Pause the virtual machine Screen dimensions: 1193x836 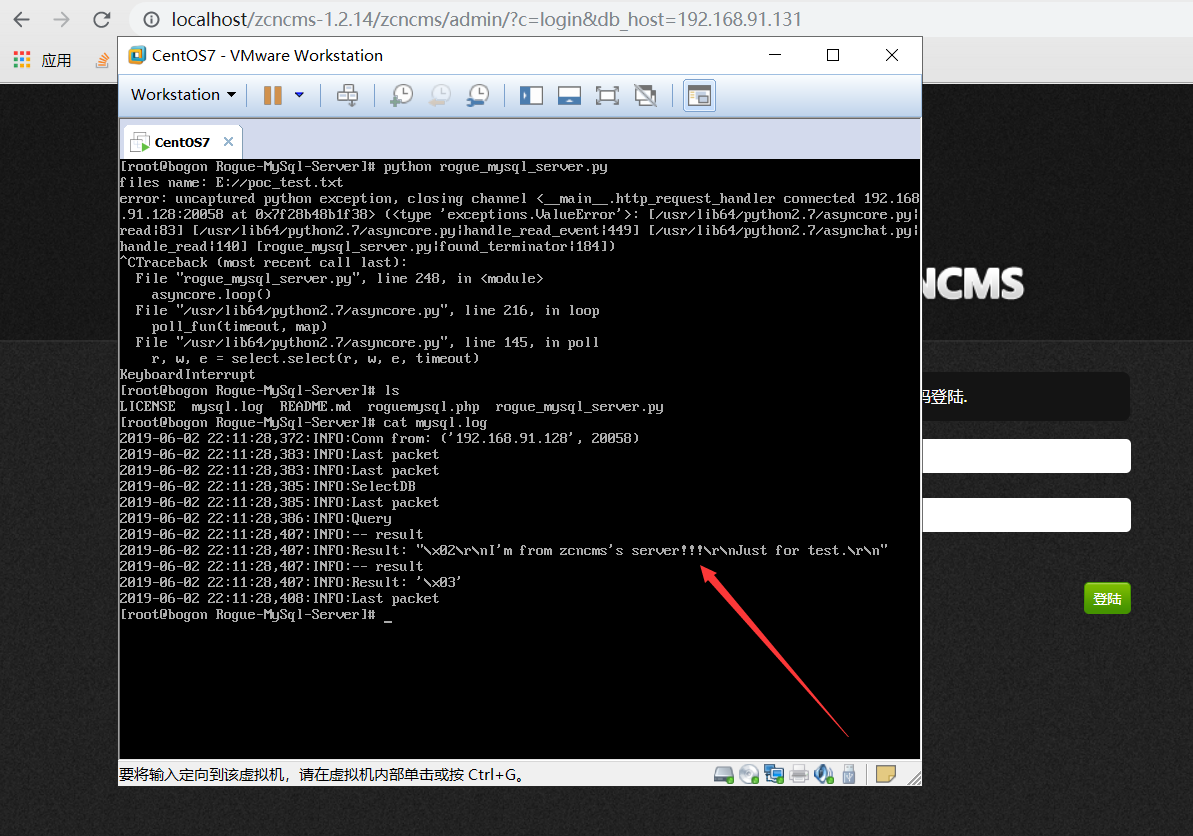click(272, 95)
